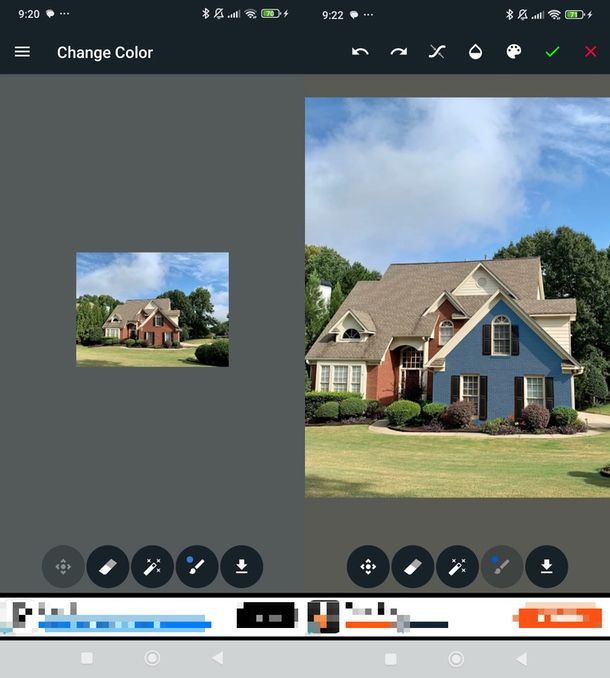
Task: Cancel edits with the red X
Action: [591, 52]
